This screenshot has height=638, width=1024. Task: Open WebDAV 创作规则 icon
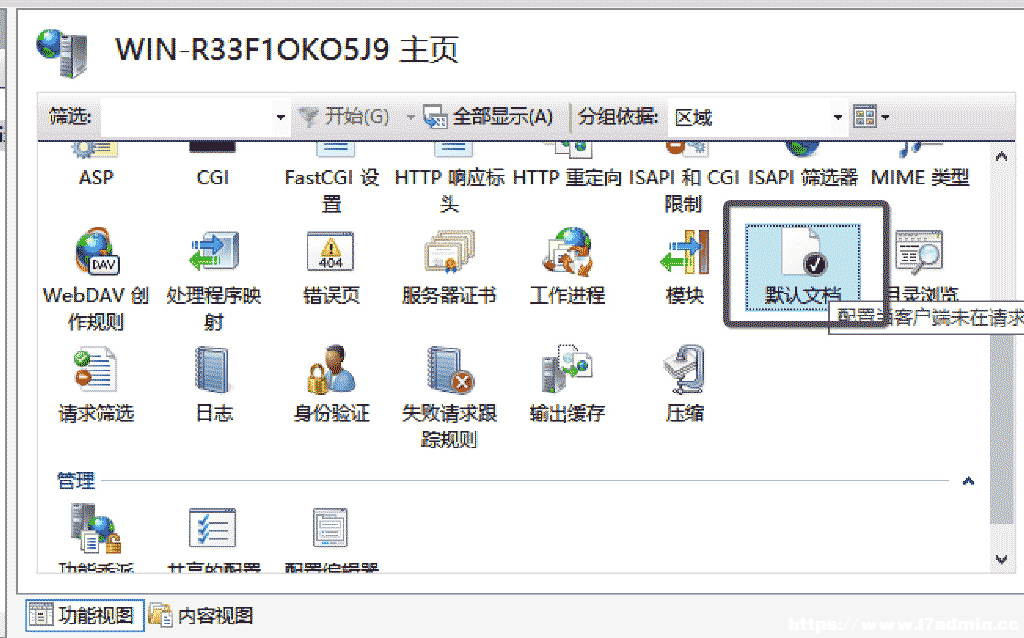pos(96,251)
